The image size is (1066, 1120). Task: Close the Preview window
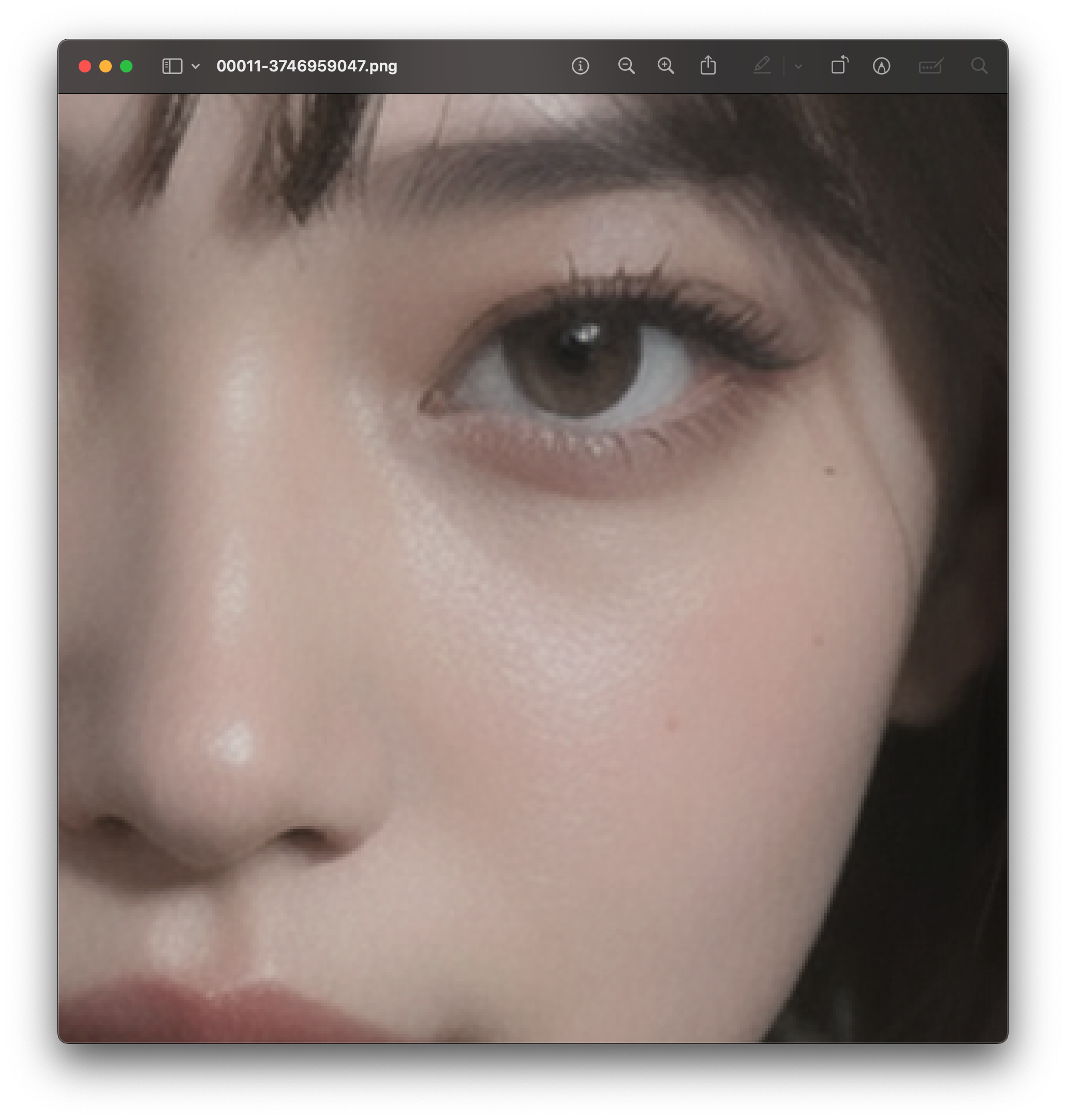[85, 66]
